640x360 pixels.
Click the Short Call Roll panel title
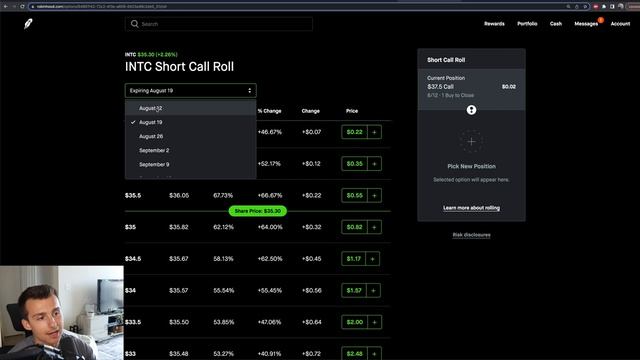pos(446,60)
